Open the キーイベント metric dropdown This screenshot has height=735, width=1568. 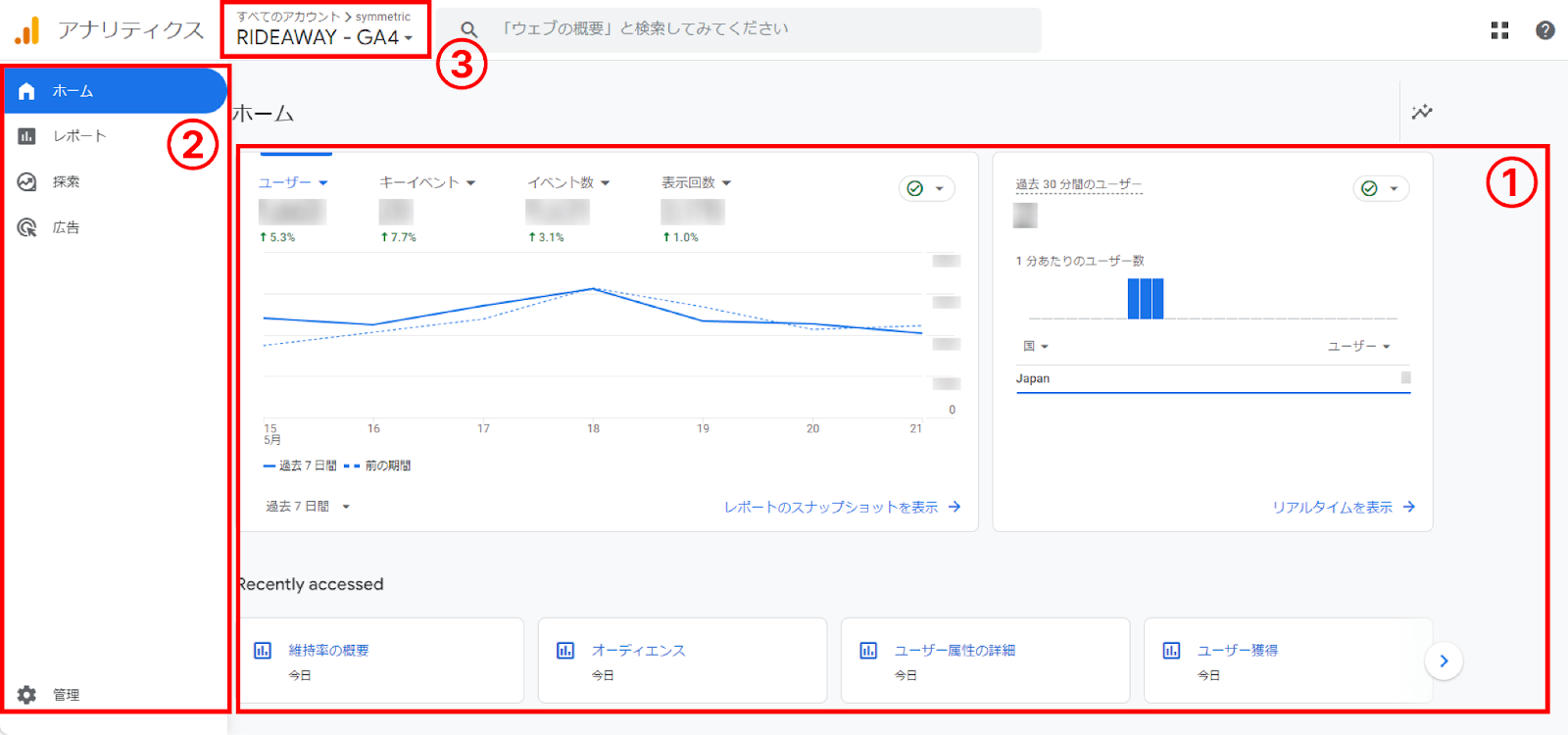pyautogui.click(x=427, y=182)
